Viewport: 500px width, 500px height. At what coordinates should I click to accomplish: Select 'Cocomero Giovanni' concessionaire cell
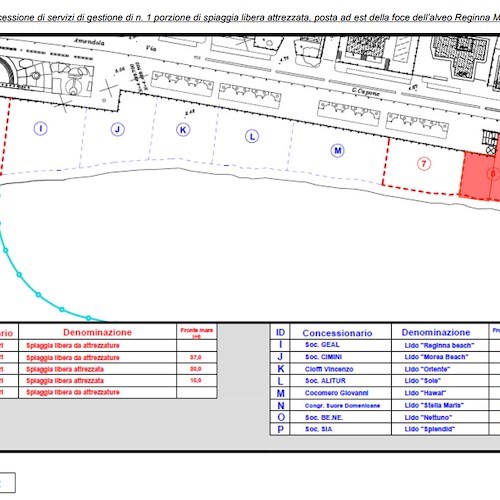[337, 393]
